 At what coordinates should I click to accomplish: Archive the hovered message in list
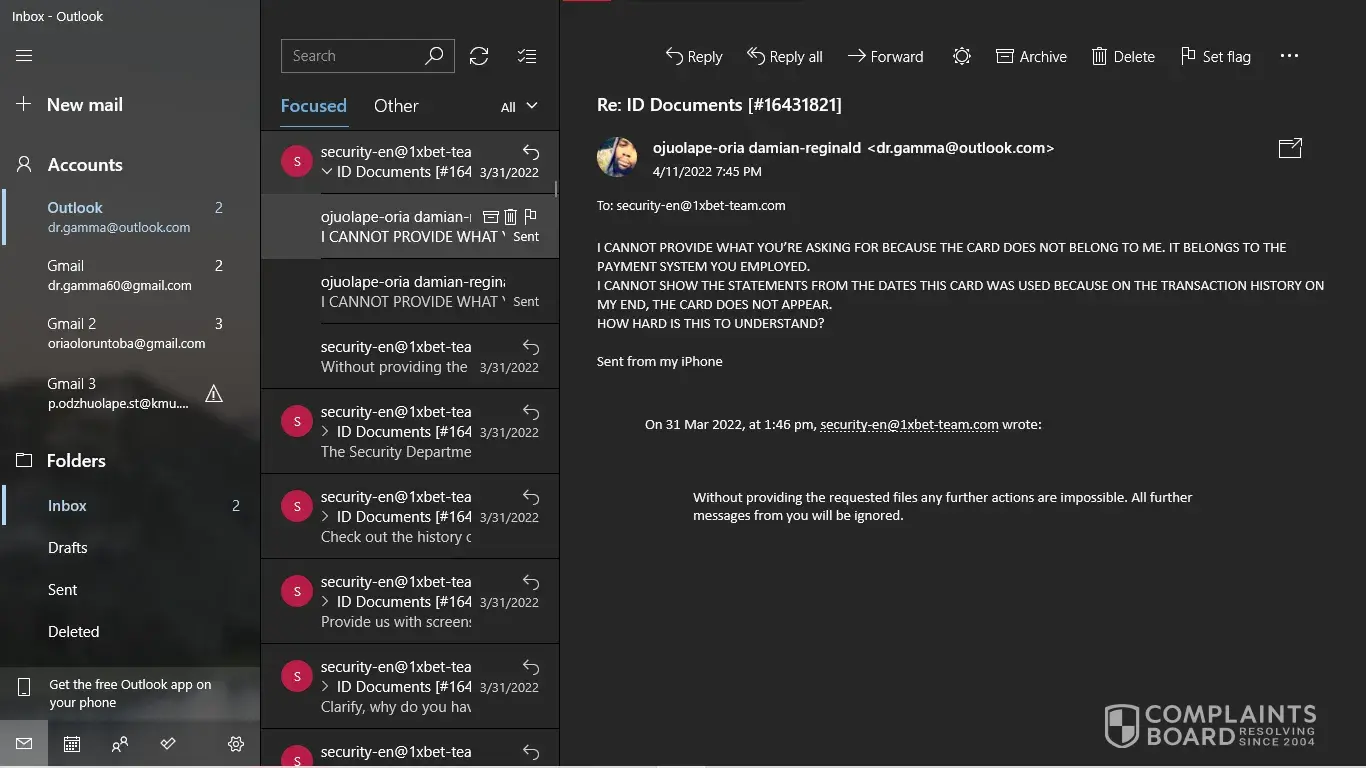click(x=491, y=216)
